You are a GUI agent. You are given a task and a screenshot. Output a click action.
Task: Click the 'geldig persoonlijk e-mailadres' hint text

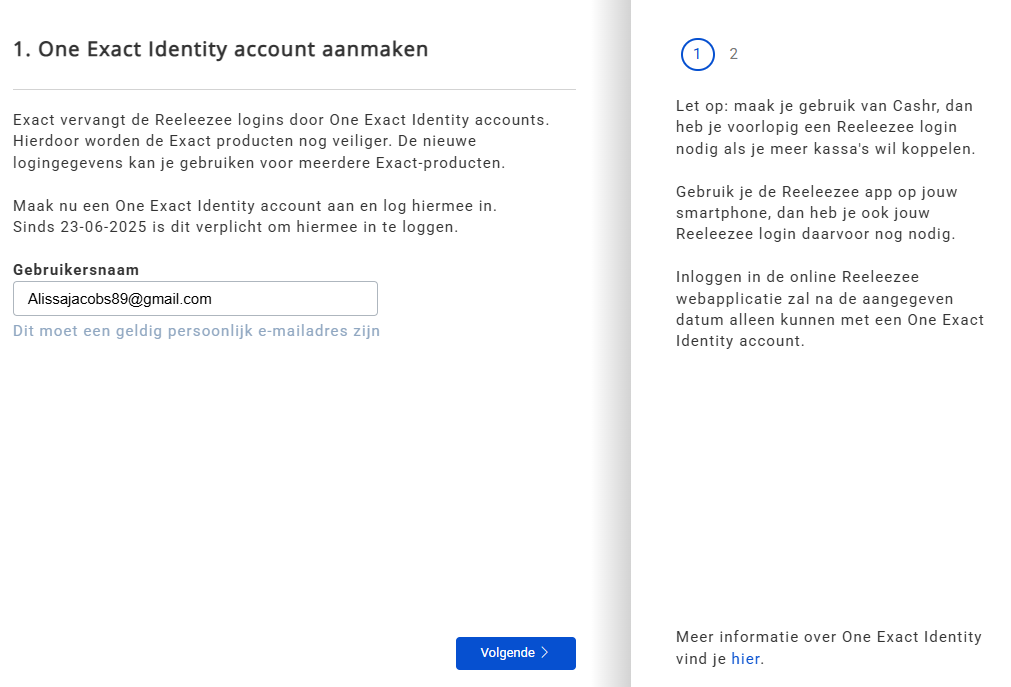point(196,331)
